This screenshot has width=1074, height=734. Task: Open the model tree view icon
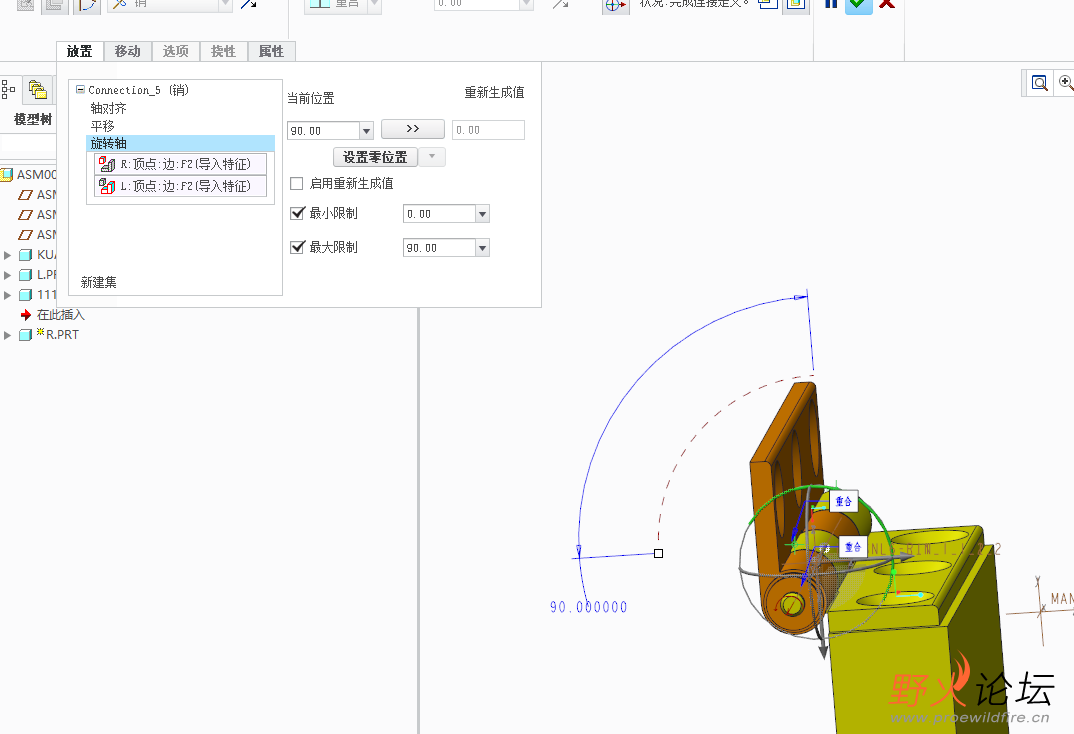point(9,90)
